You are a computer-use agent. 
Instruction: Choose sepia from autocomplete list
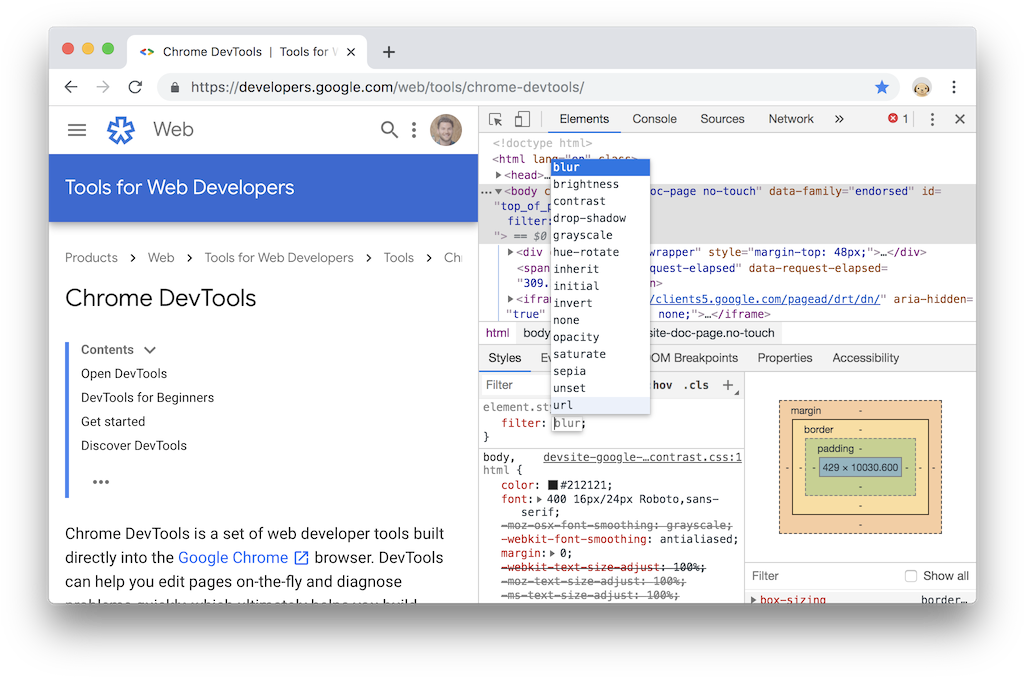(600, 371)
